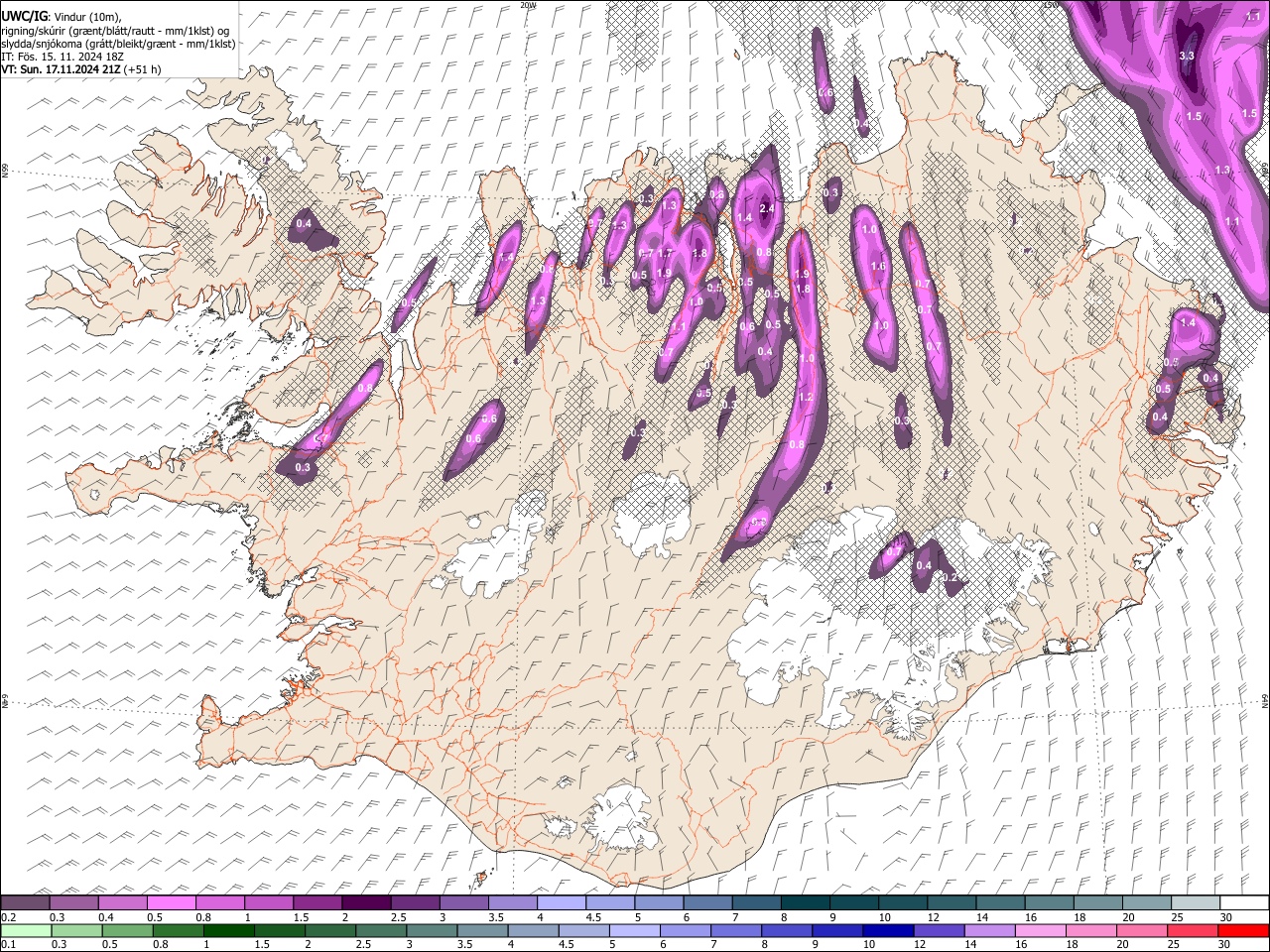This screenshot has width=1270, height=952.
Task: Pick the darkest green swatch labeled 1 in lower legend row
Action: click(229, 930)
